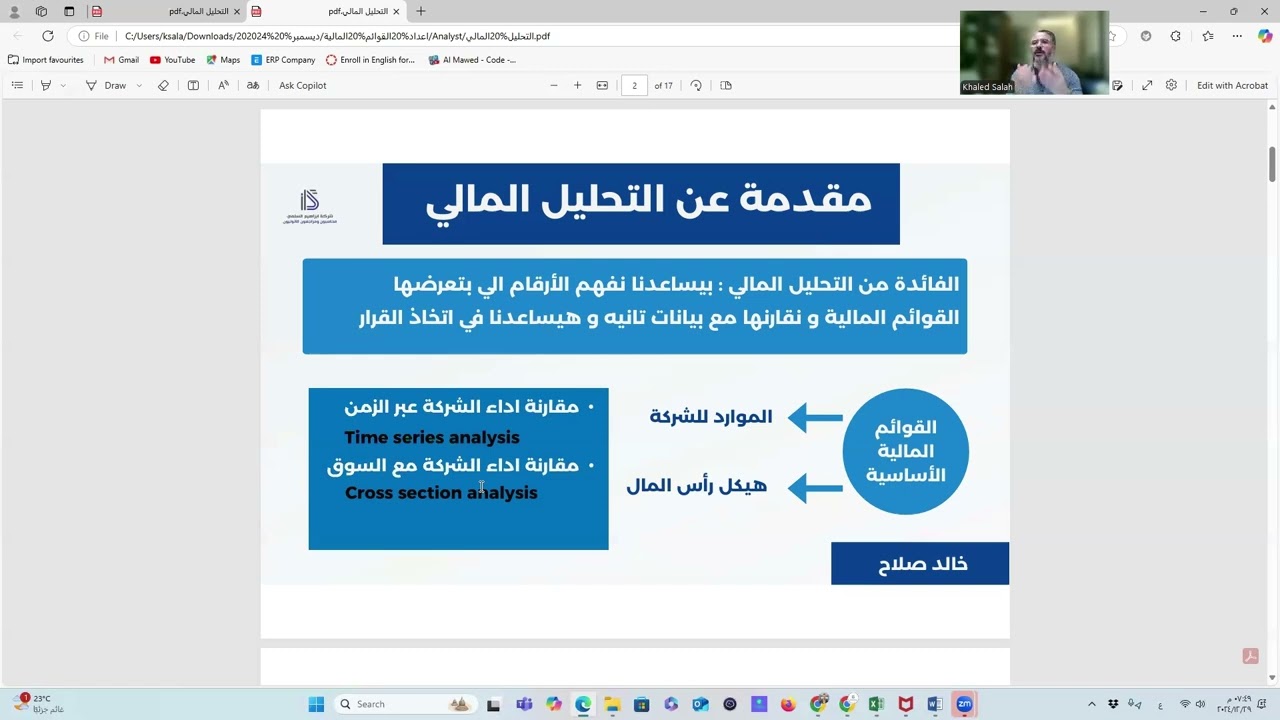
Task: Close the first PDF tab
Action: (237, 11)
